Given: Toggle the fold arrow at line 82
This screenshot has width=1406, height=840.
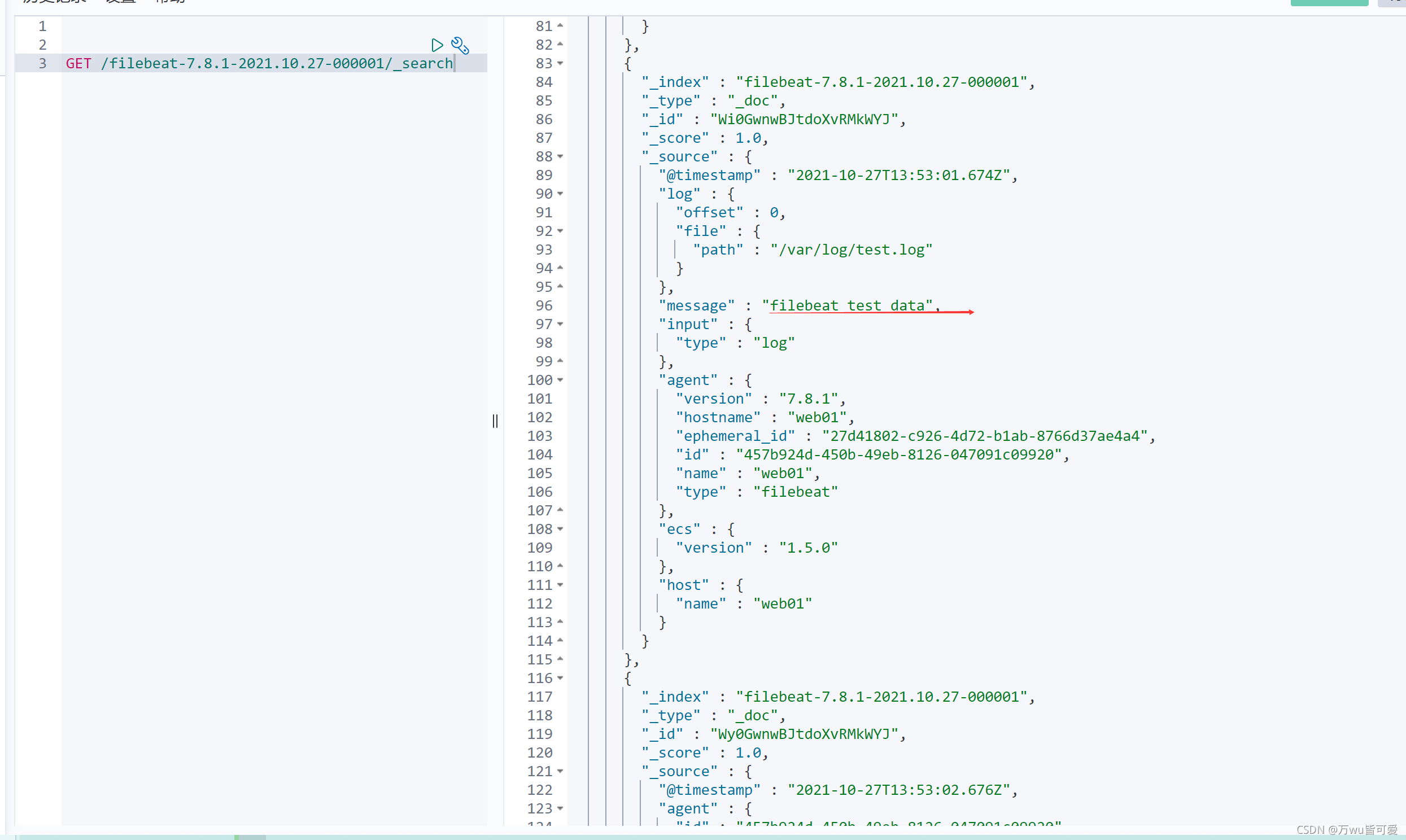Looking at the screenshot, I should tap(560, 44).
